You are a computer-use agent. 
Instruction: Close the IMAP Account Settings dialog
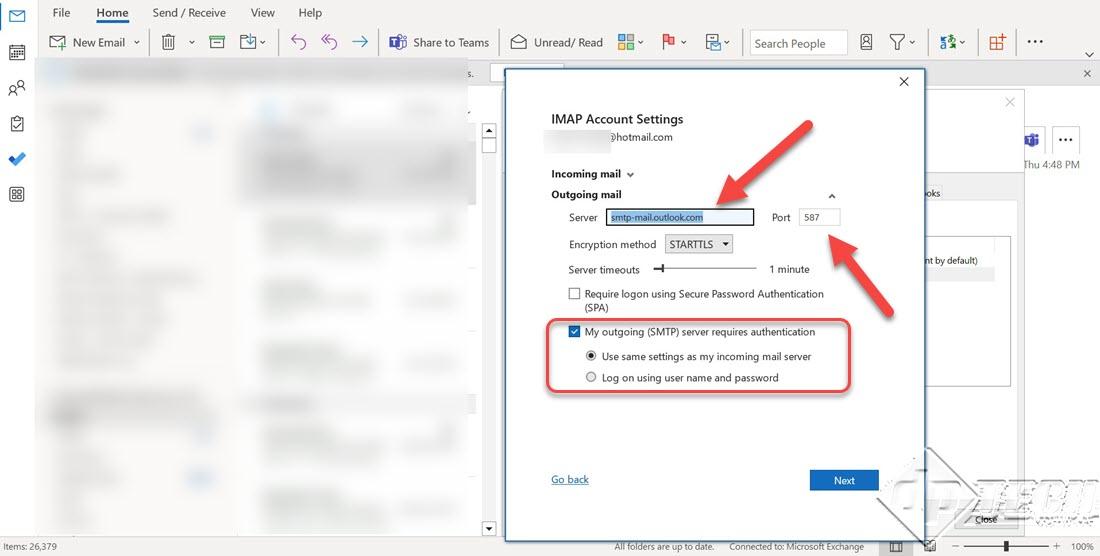coord(904,82)
